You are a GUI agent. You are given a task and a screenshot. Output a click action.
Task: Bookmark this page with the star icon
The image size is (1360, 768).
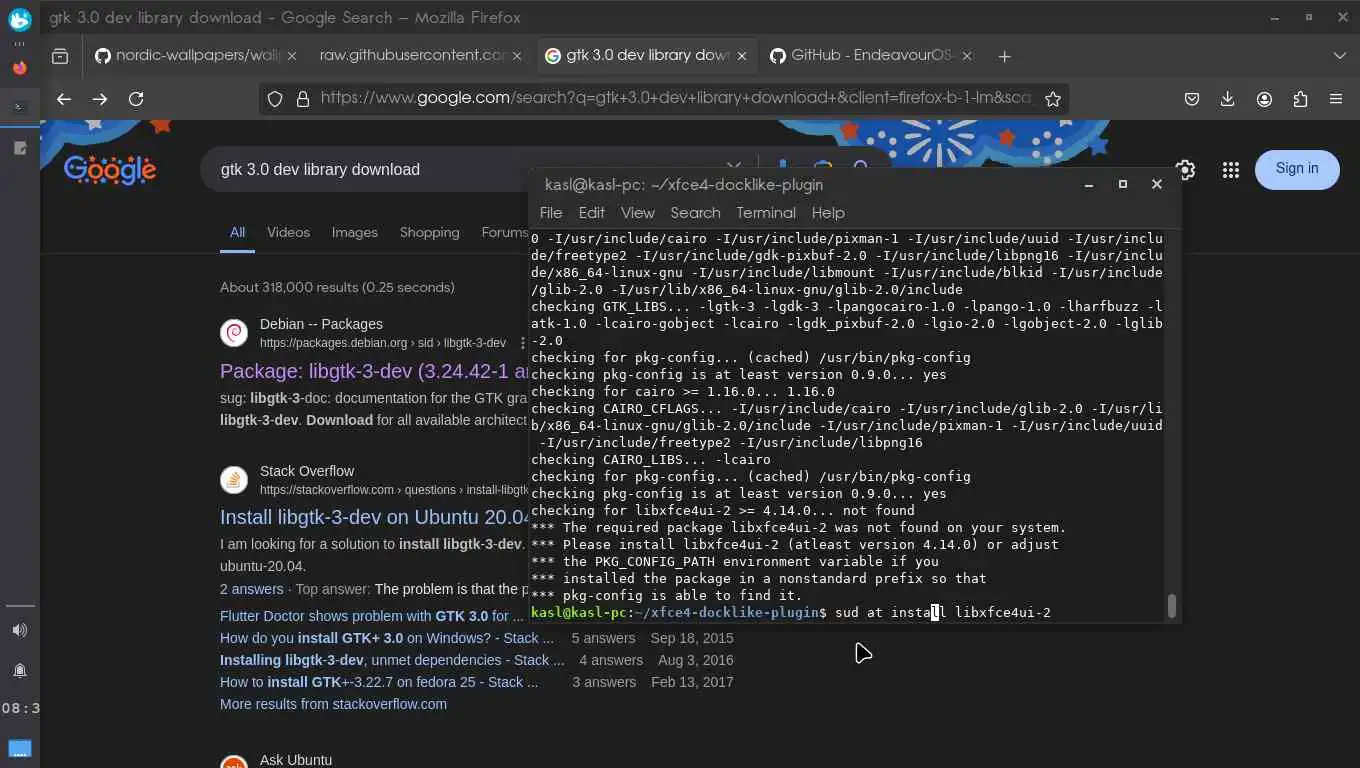click(1052, 99)
